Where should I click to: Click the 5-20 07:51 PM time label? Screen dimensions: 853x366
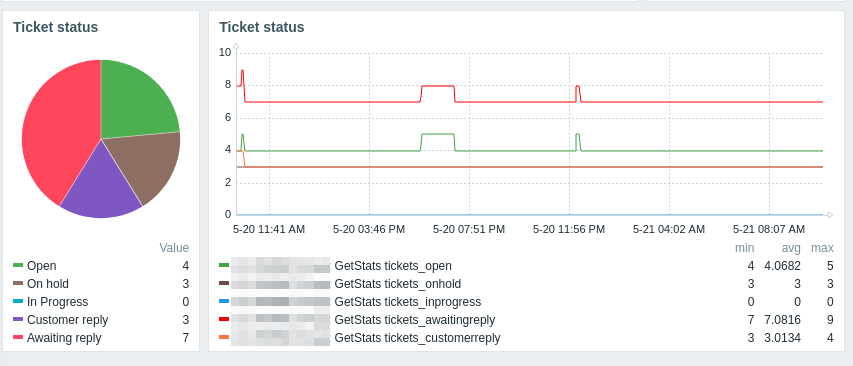[469, 229]
